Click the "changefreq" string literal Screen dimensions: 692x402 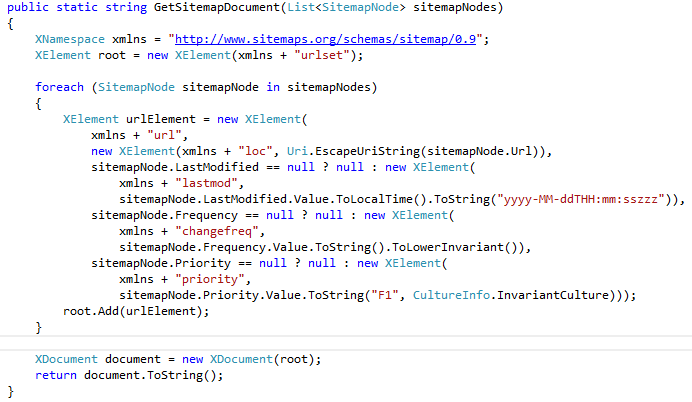(217, 231)
